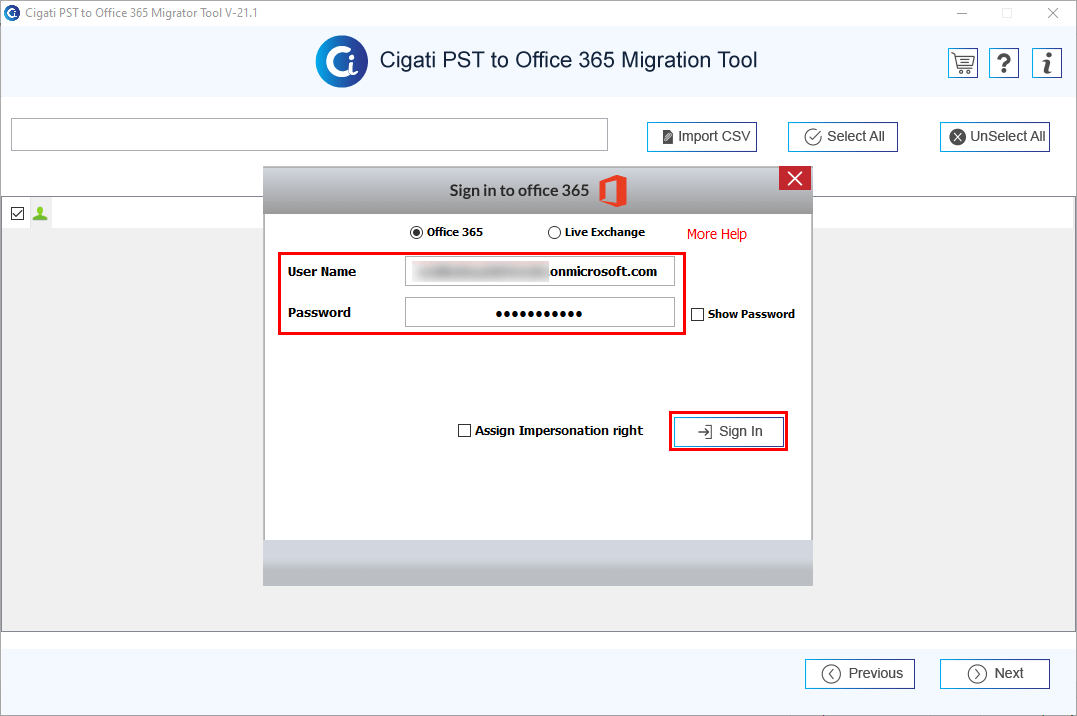Click the Cigati app icon in title bar
1077x716 pixels.
pyautogui.click(x=12, y=13)
